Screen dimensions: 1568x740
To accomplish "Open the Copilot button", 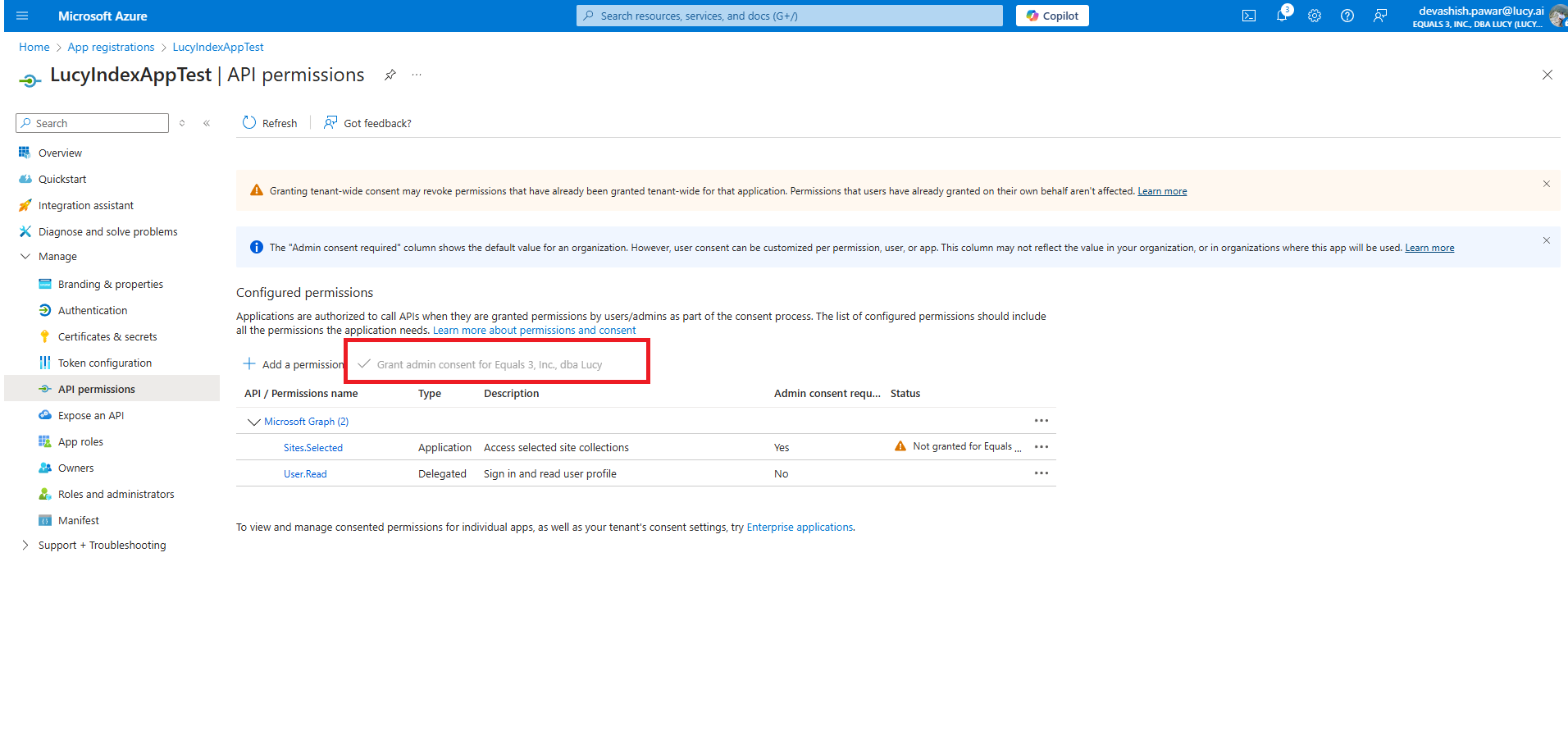I will [x=1052, y=16].
